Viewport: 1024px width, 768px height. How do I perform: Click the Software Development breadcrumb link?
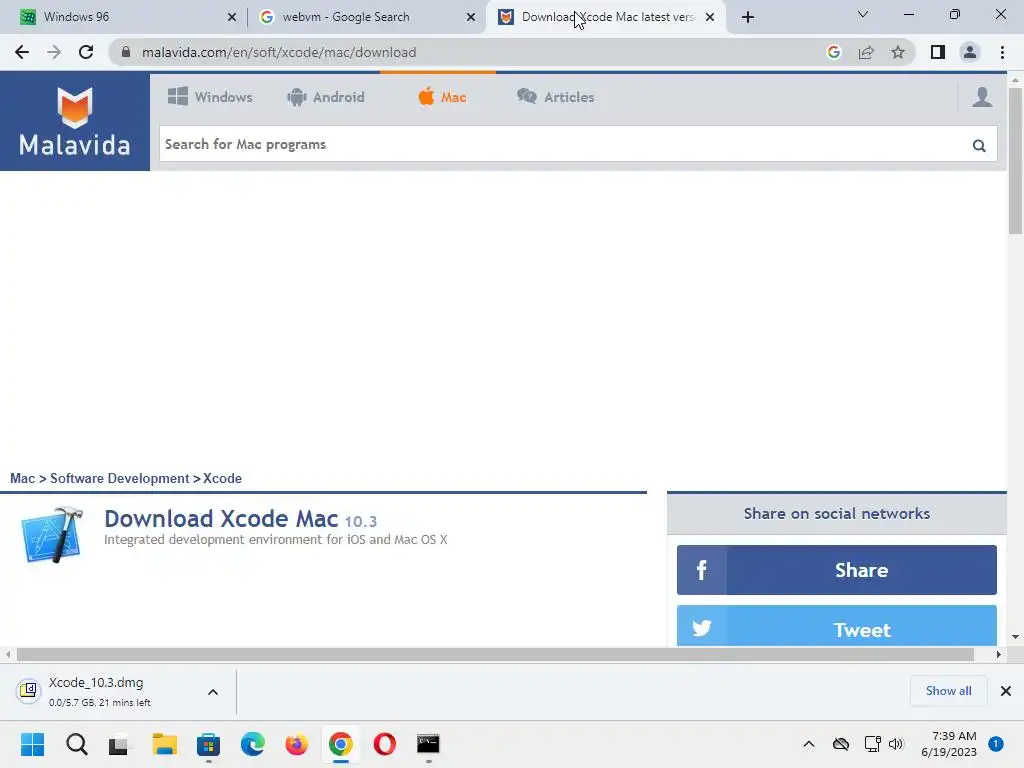point(120,479)
